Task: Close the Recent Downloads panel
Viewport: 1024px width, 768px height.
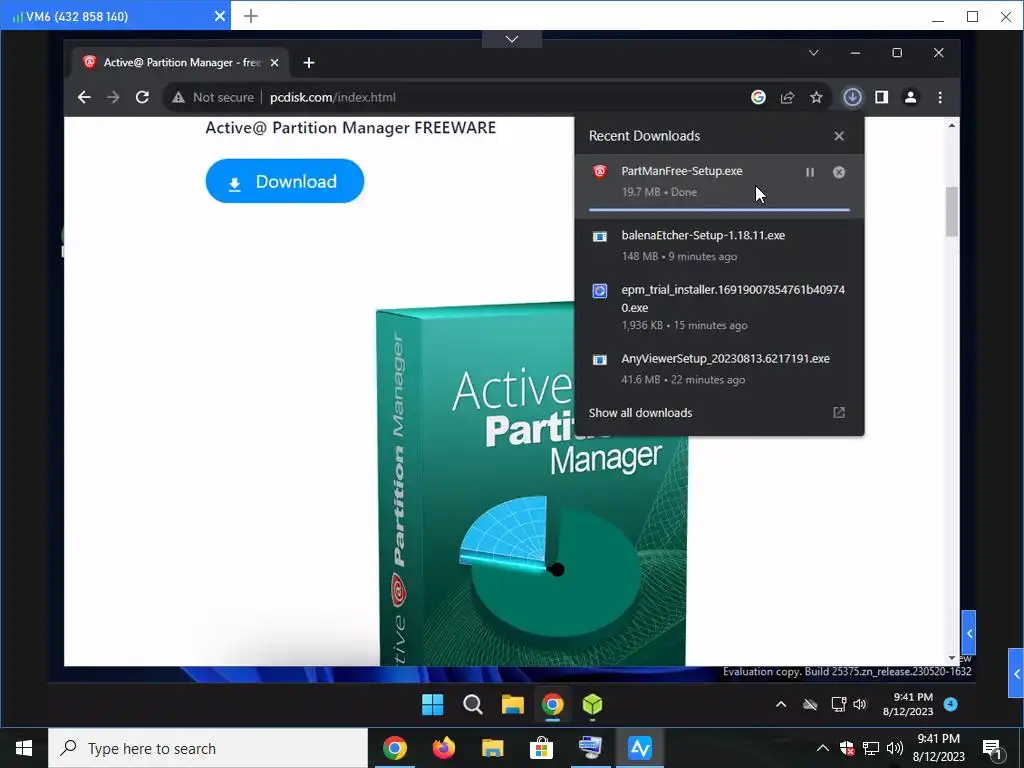Action: click(x=839, y=136)
